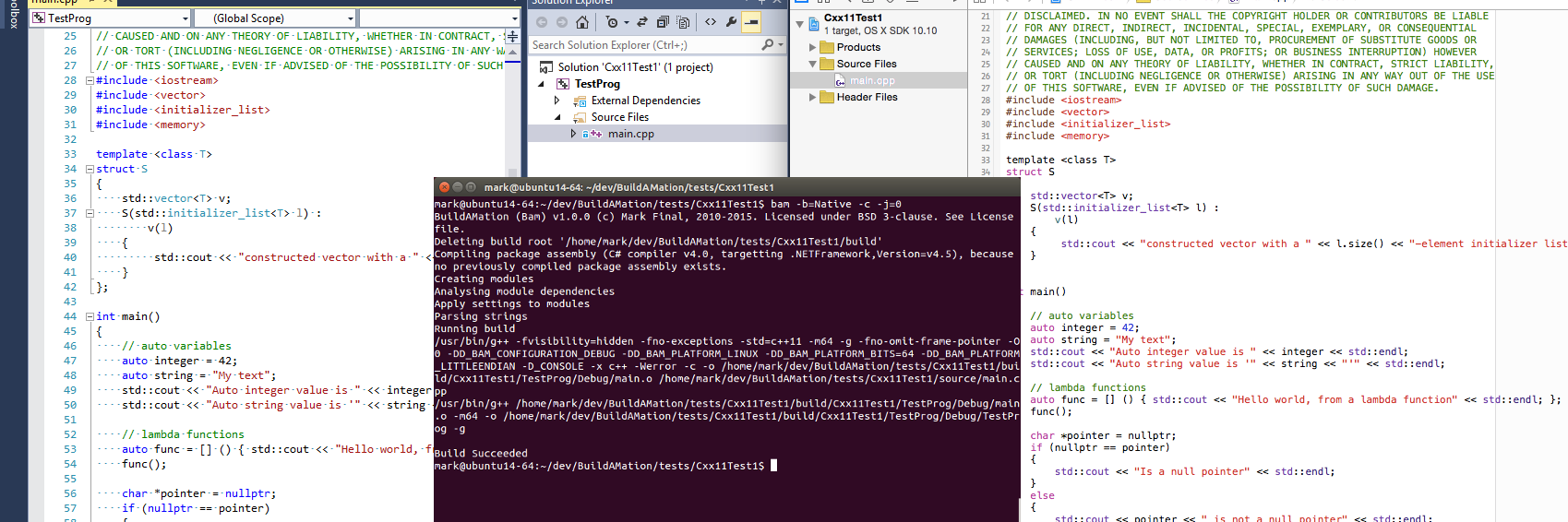
Task: Click the editor split-window handle icon
Action: [513, 36]
